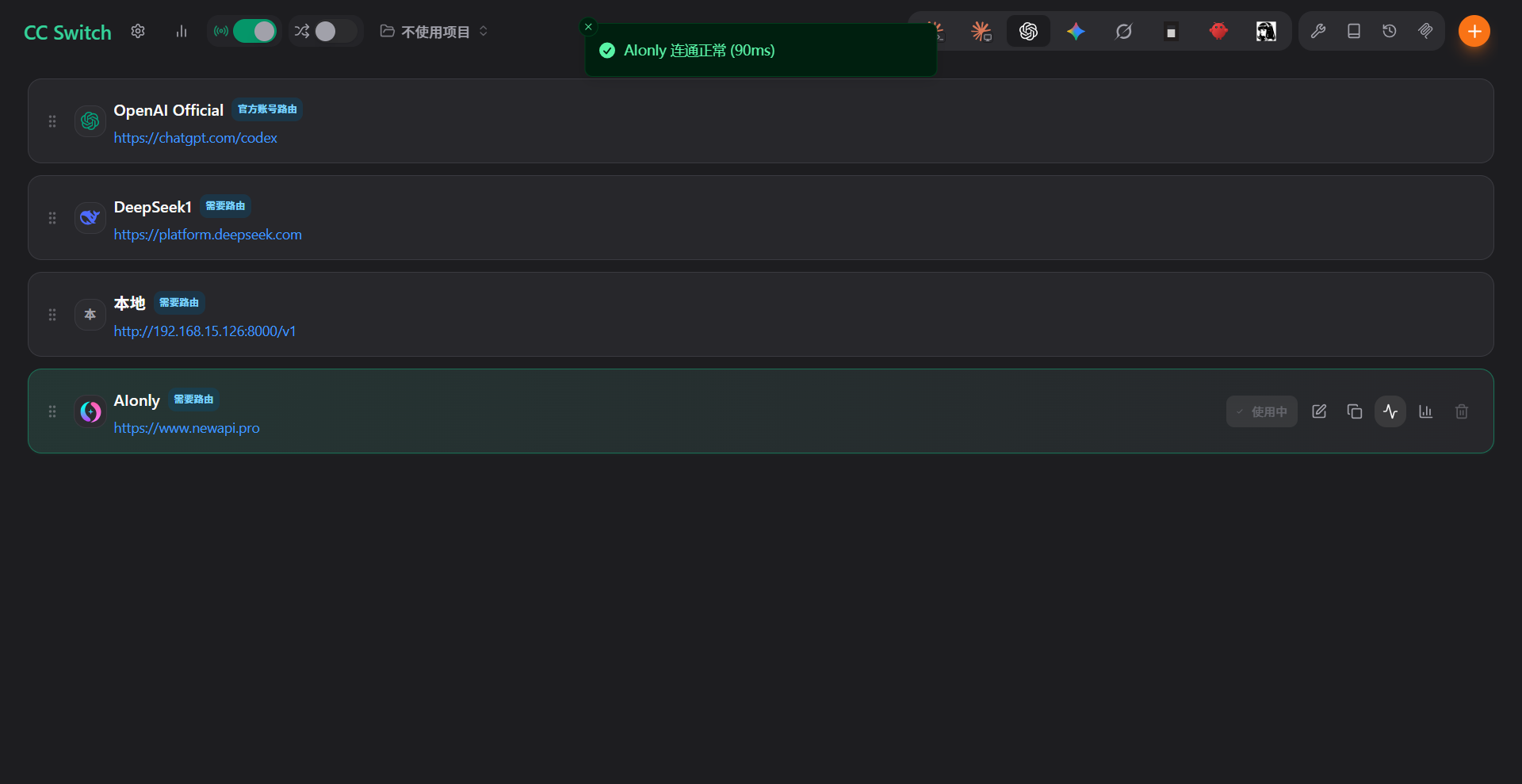1522x784 pixels.
Task: Click the 官方账号路由 badge on OpenAI Official
Action: (267, 109)
